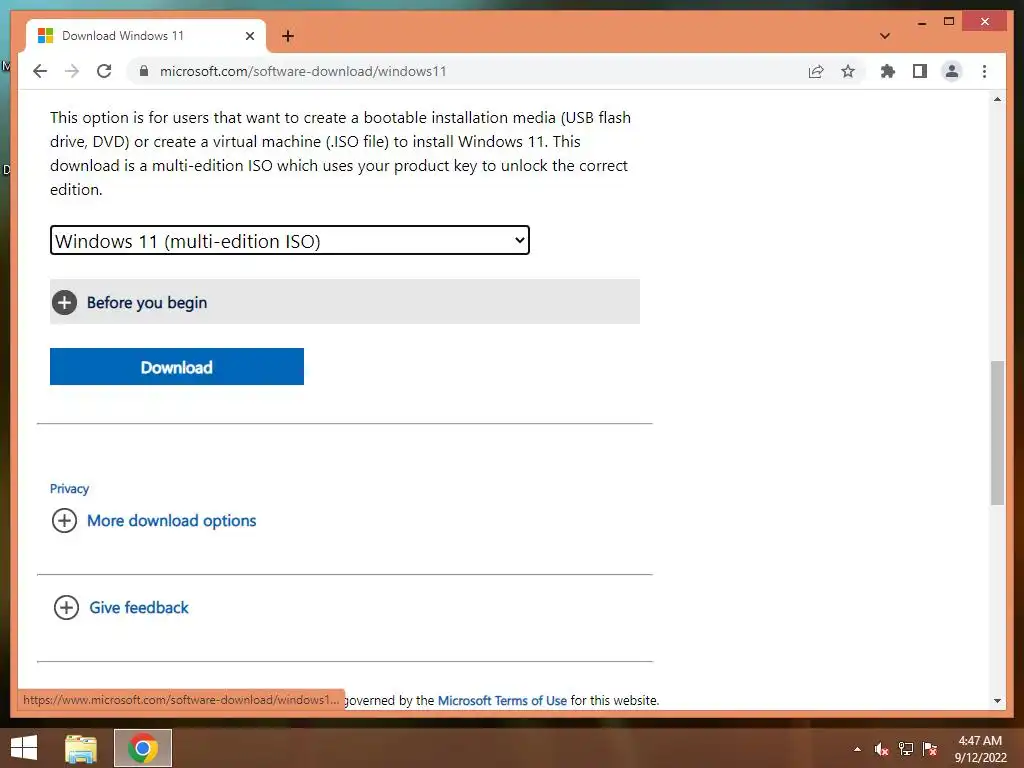
Task: Open the Privacy link
Action: point(69,488)
